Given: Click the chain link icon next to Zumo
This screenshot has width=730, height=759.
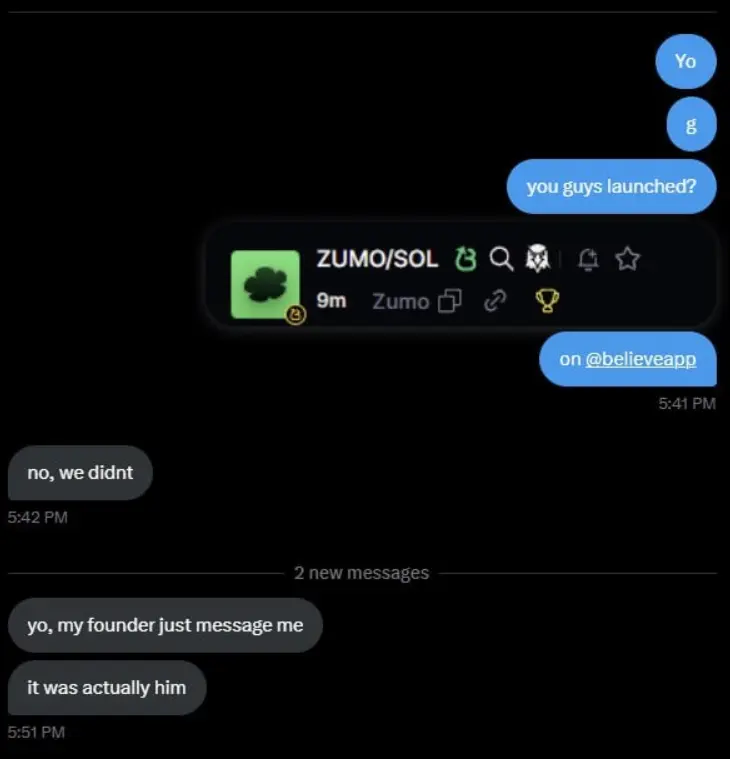Looking at the screenshot, I should point(495,301).
